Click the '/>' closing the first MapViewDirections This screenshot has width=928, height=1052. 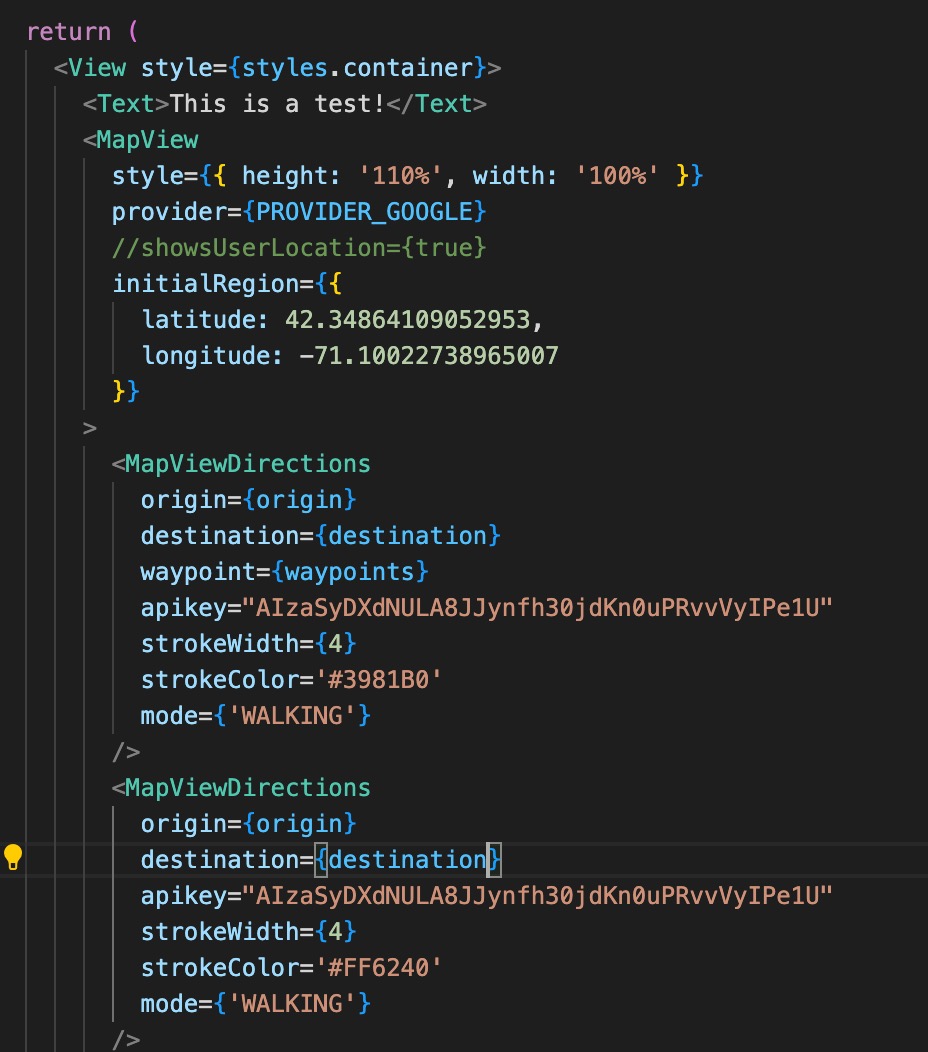[x=126, y=751]
